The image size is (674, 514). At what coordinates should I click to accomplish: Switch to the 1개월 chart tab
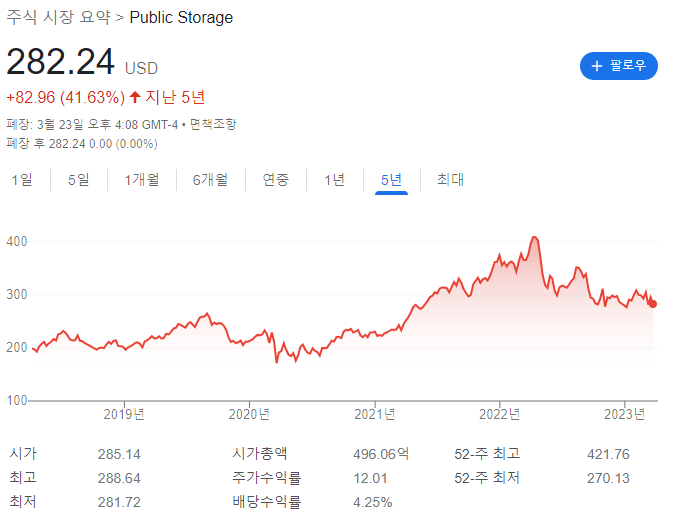pyautogui.click(x=142, y=179)
